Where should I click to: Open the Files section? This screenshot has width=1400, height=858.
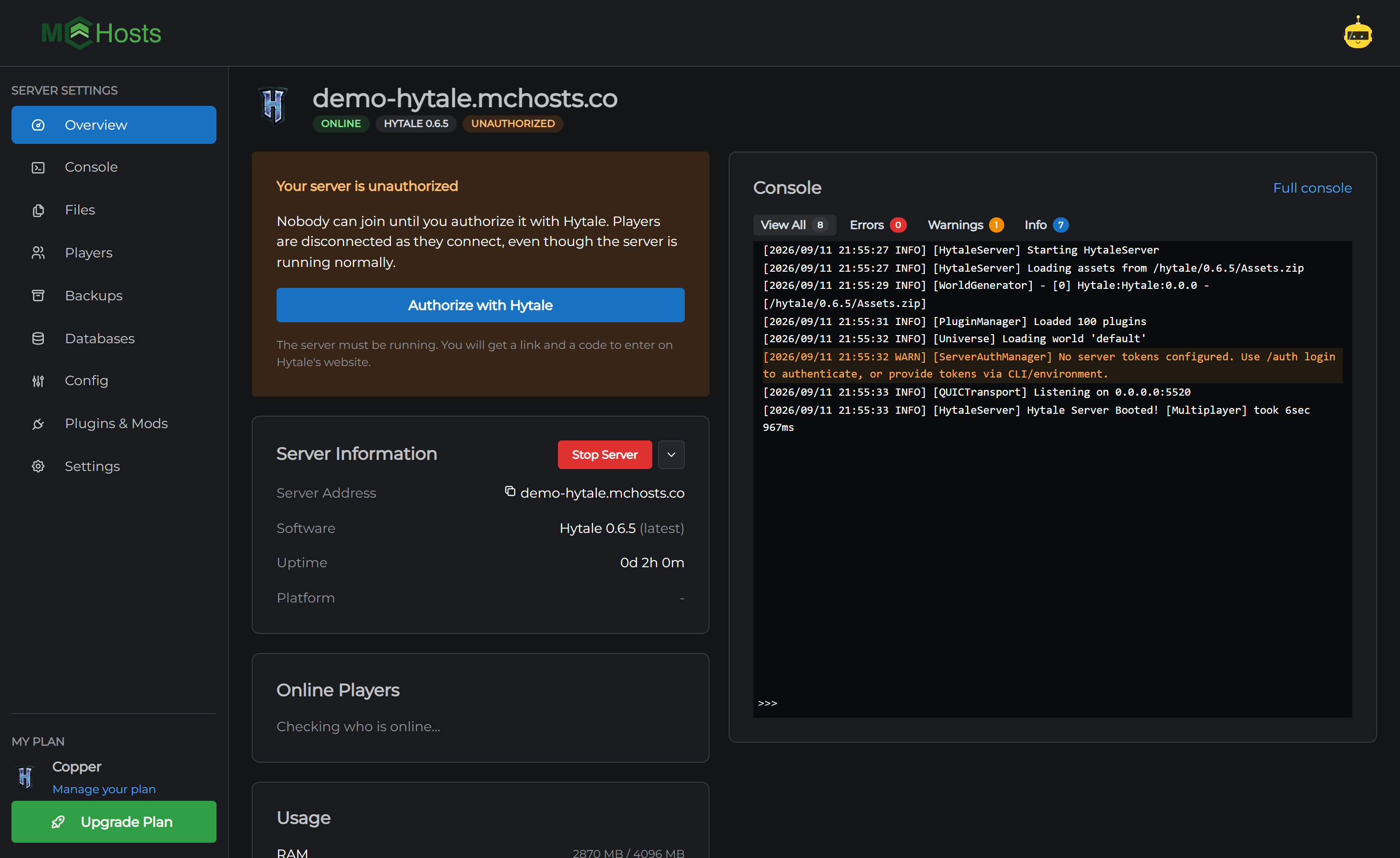113,210
